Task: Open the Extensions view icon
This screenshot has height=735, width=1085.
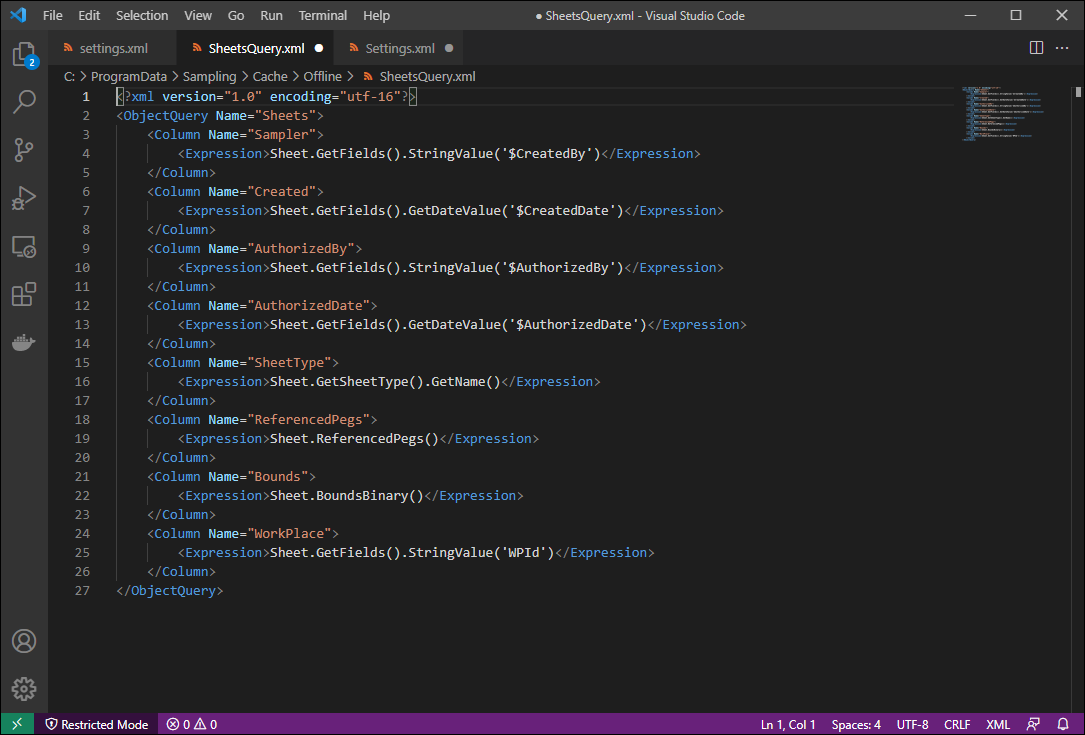Action: pyautogui.click(x=24, y=294)
